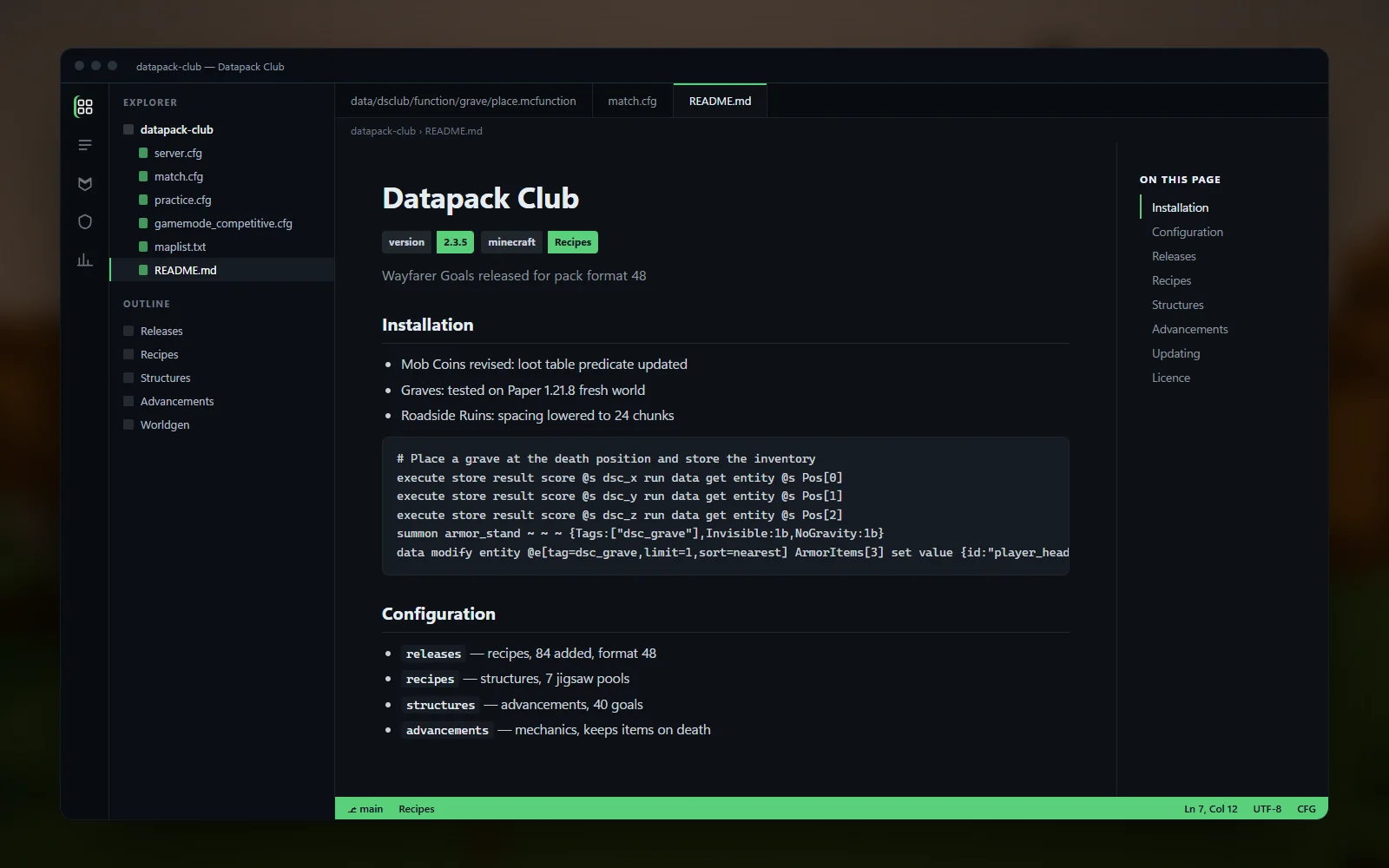Click the releases inline code item
Image resolution: width=1389 pixels, height=868 pixels.
[433, 654]
